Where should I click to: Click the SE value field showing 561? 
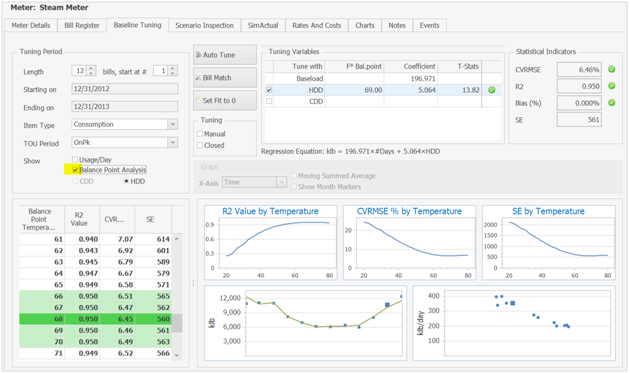click(x=579, y=120)
